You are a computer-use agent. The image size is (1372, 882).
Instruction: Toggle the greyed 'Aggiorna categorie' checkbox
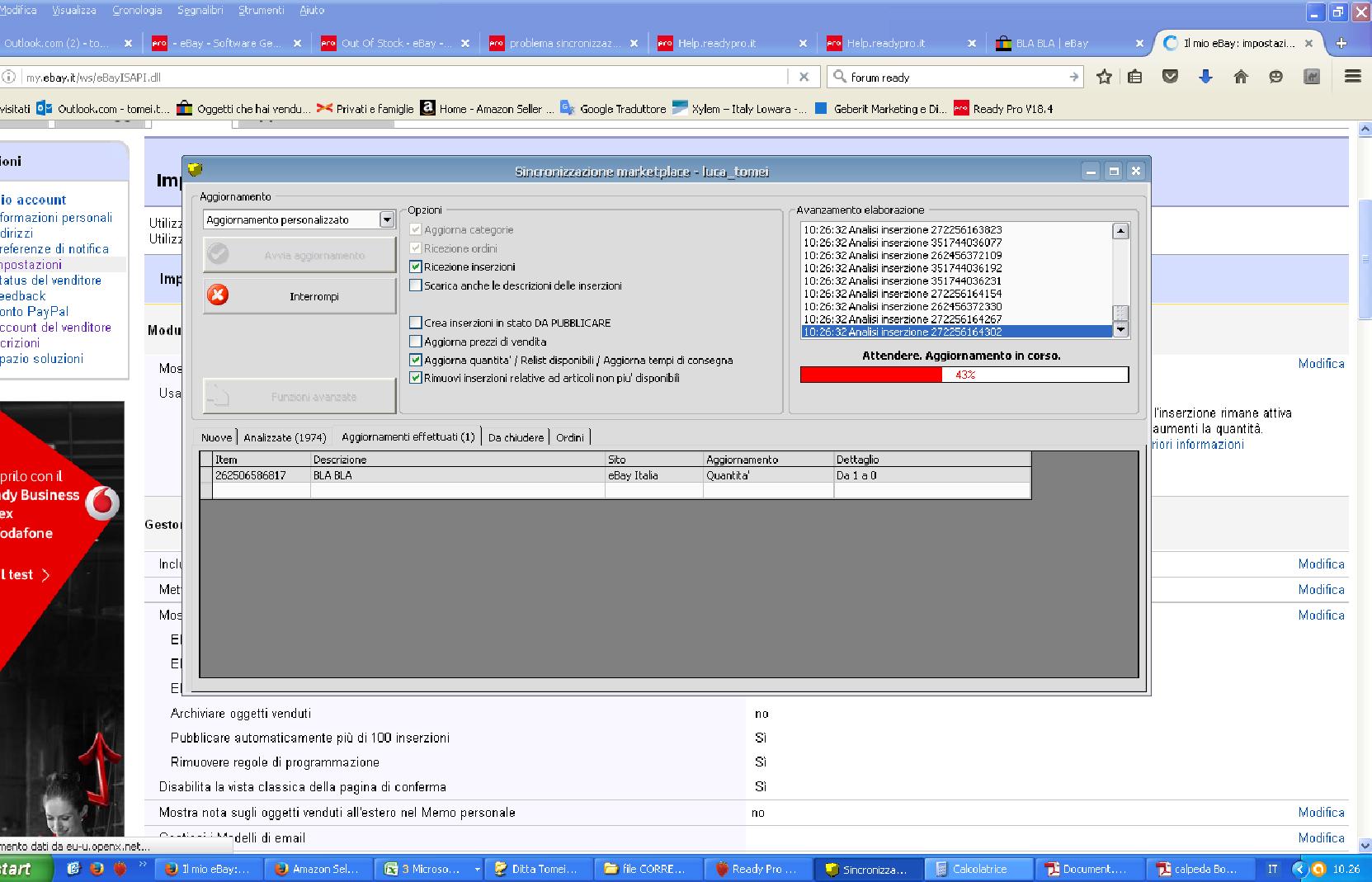416,229
